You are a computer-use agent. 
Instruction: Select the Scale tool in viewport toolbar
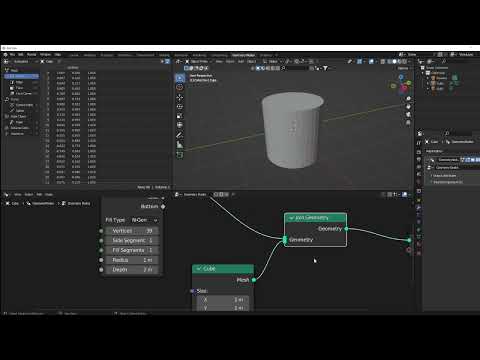[180, 116]
